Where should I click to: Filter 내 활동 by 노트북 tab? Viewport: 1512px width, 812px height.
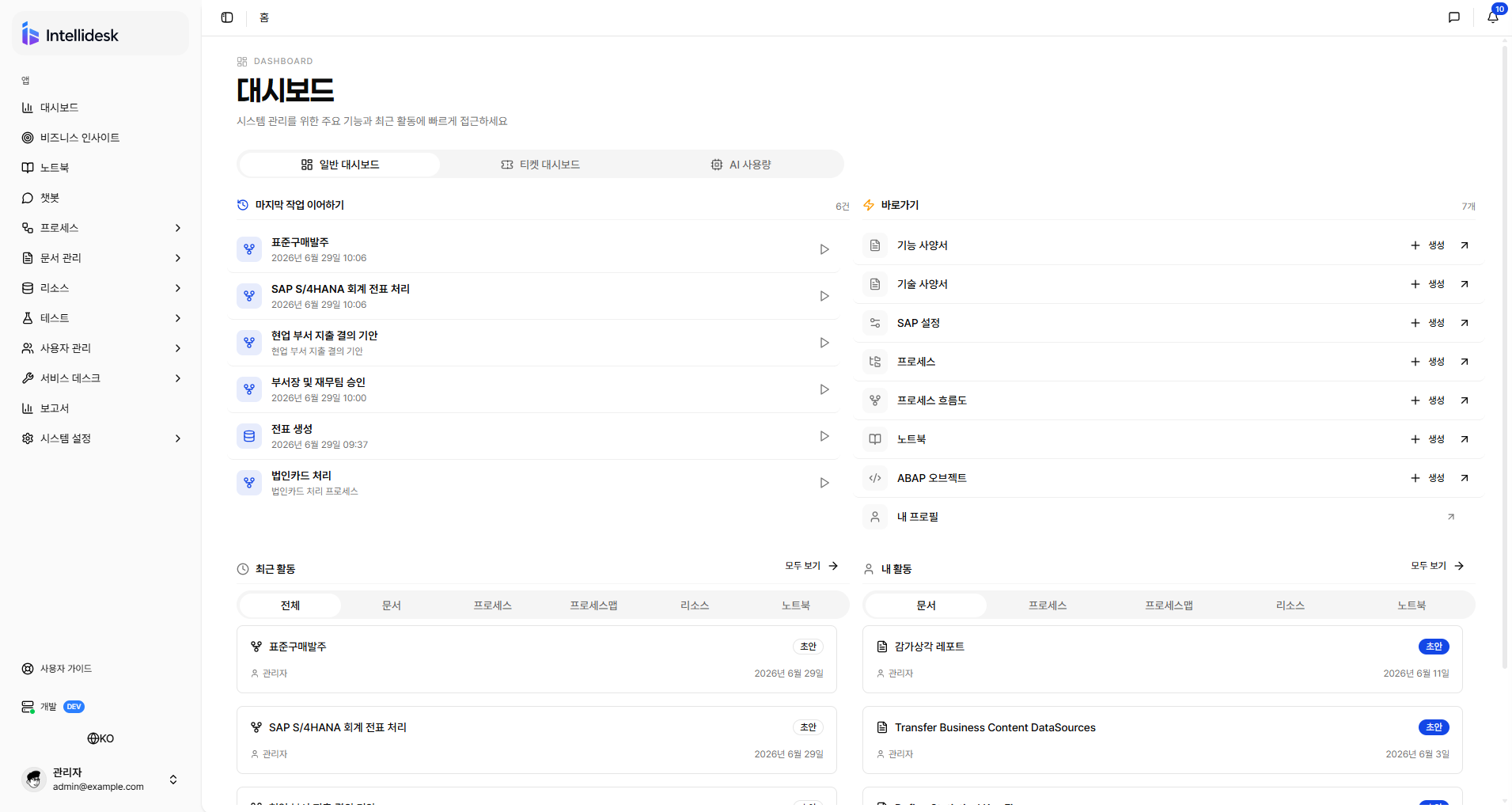coord(1412,605)
